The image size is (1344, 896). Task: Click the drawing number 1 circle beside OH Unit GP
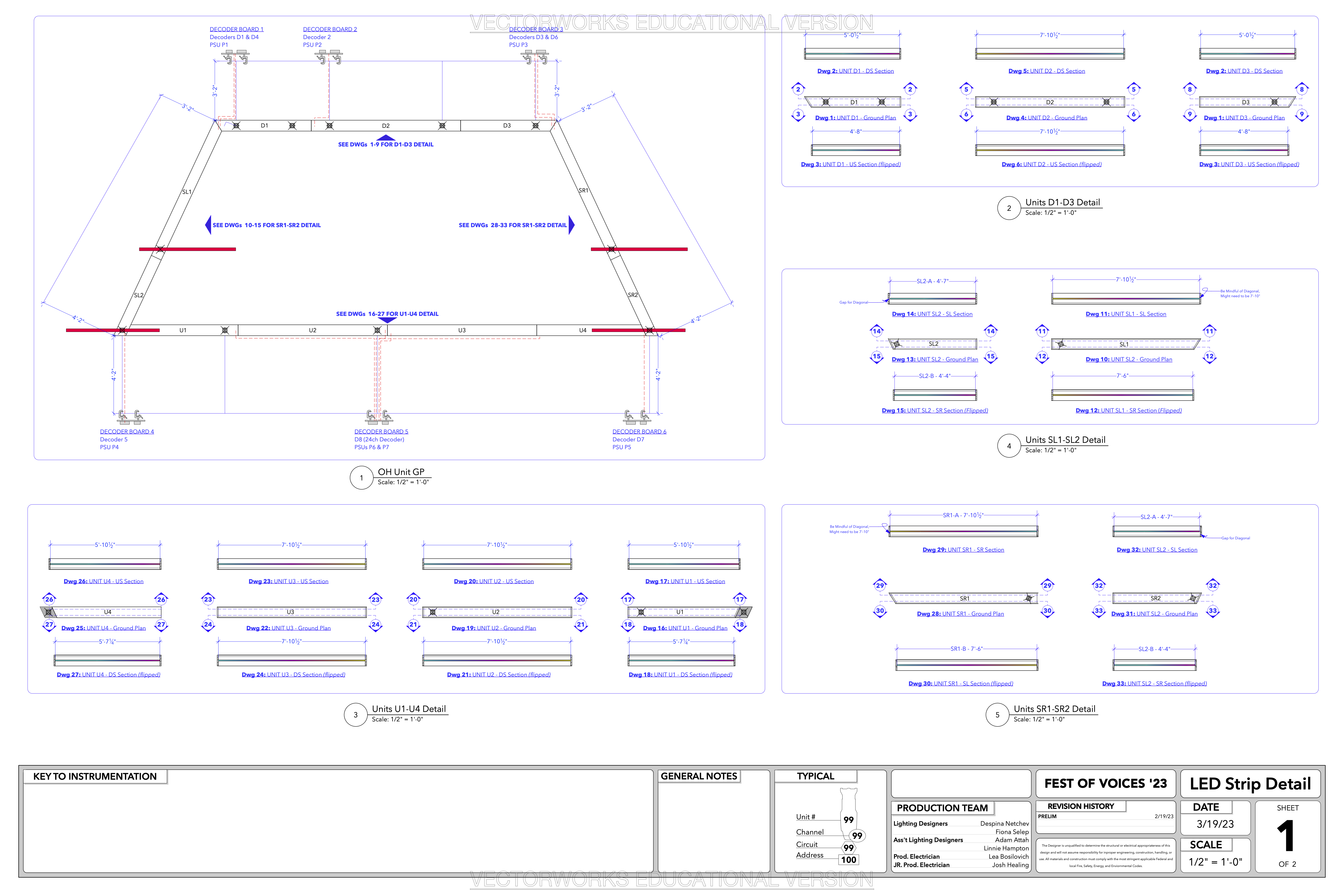[361, 478]
